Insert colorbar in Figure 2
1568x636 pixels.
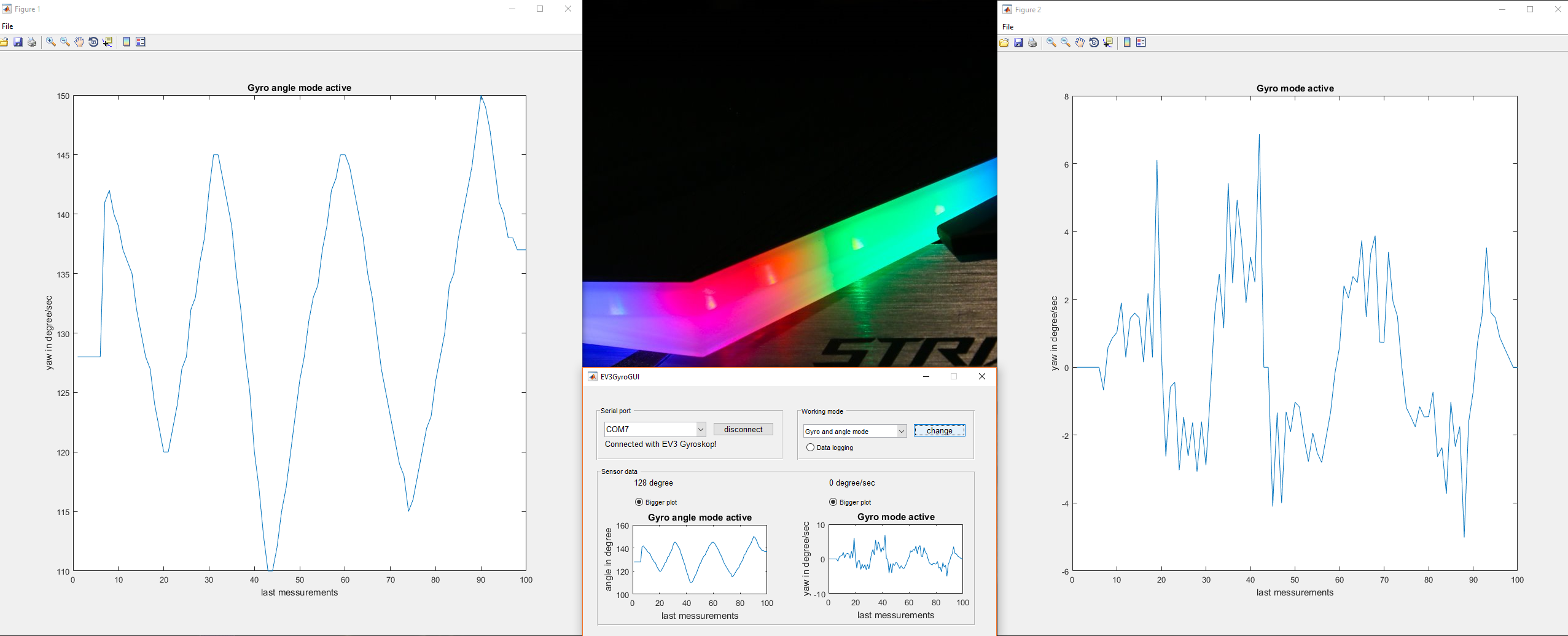tap(1127, 42)
